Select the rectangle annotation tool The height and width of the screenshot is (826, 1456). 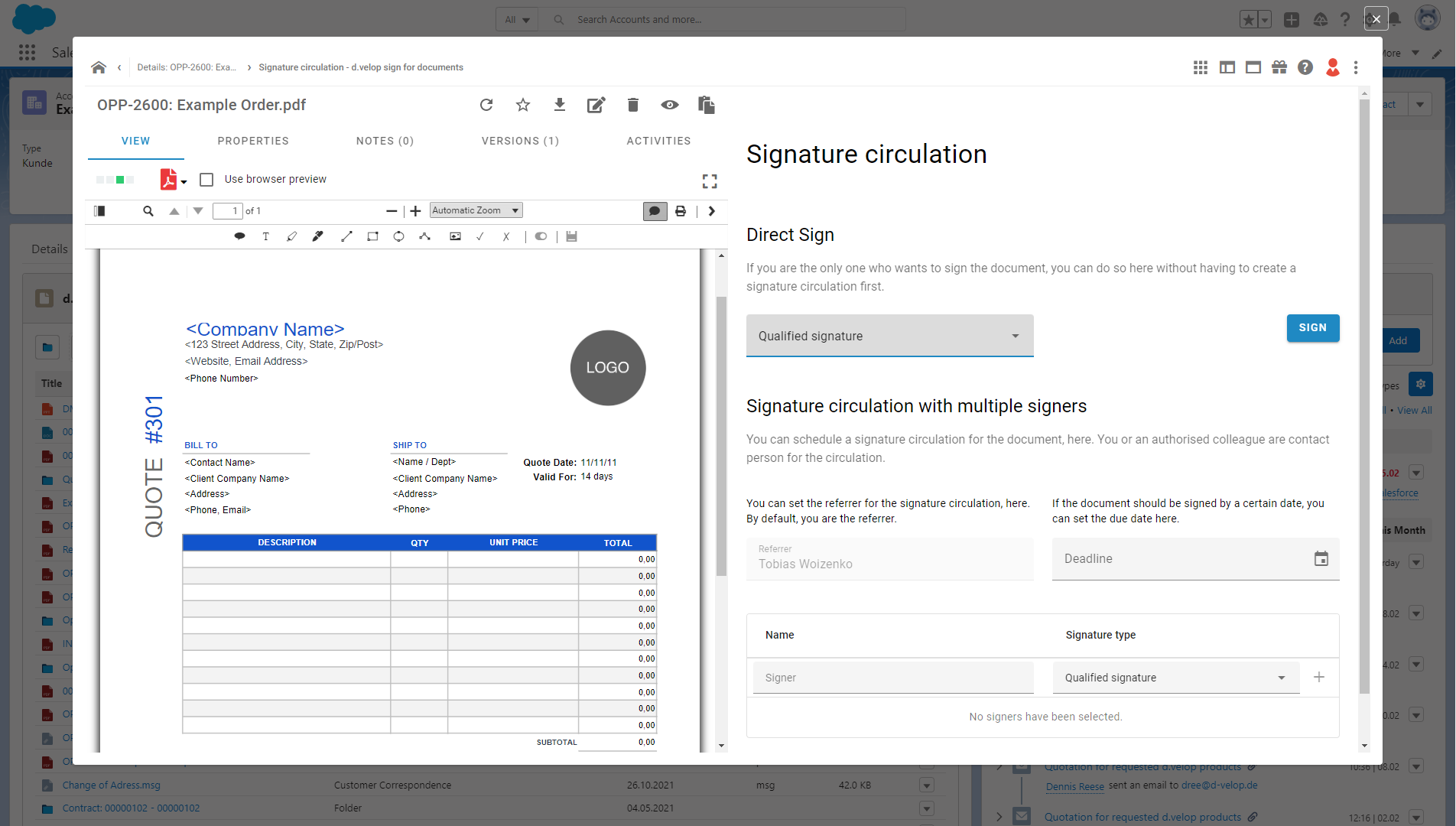[372, 236]
